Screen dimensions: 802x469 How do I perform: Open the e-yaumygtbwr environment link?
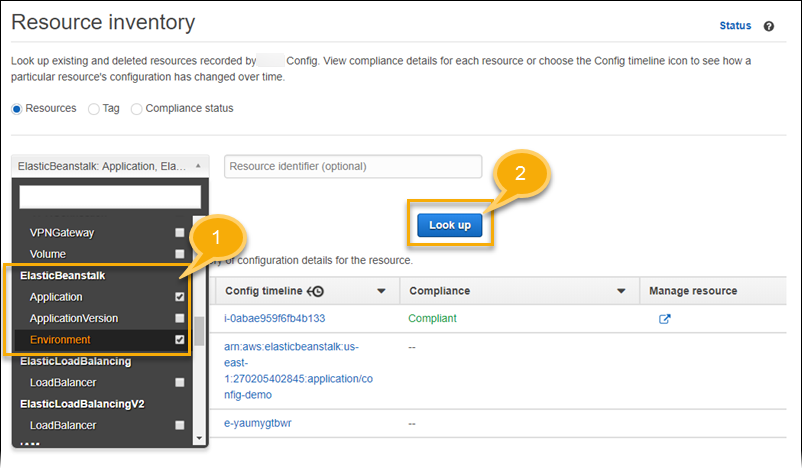tap(259, 423)
